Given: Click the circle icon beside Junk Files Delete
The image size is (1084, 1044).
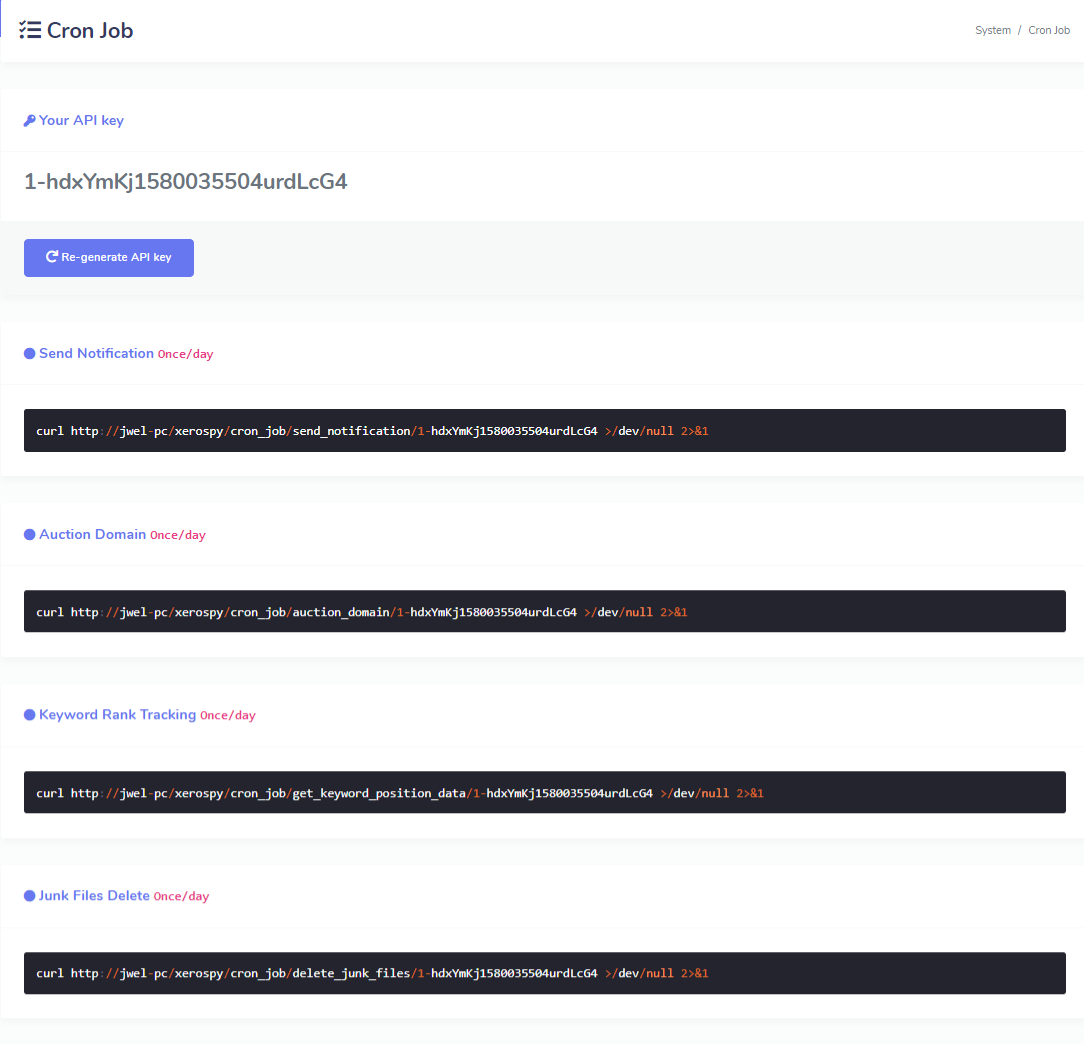Looking at the screenshot, I should (29, 896).
